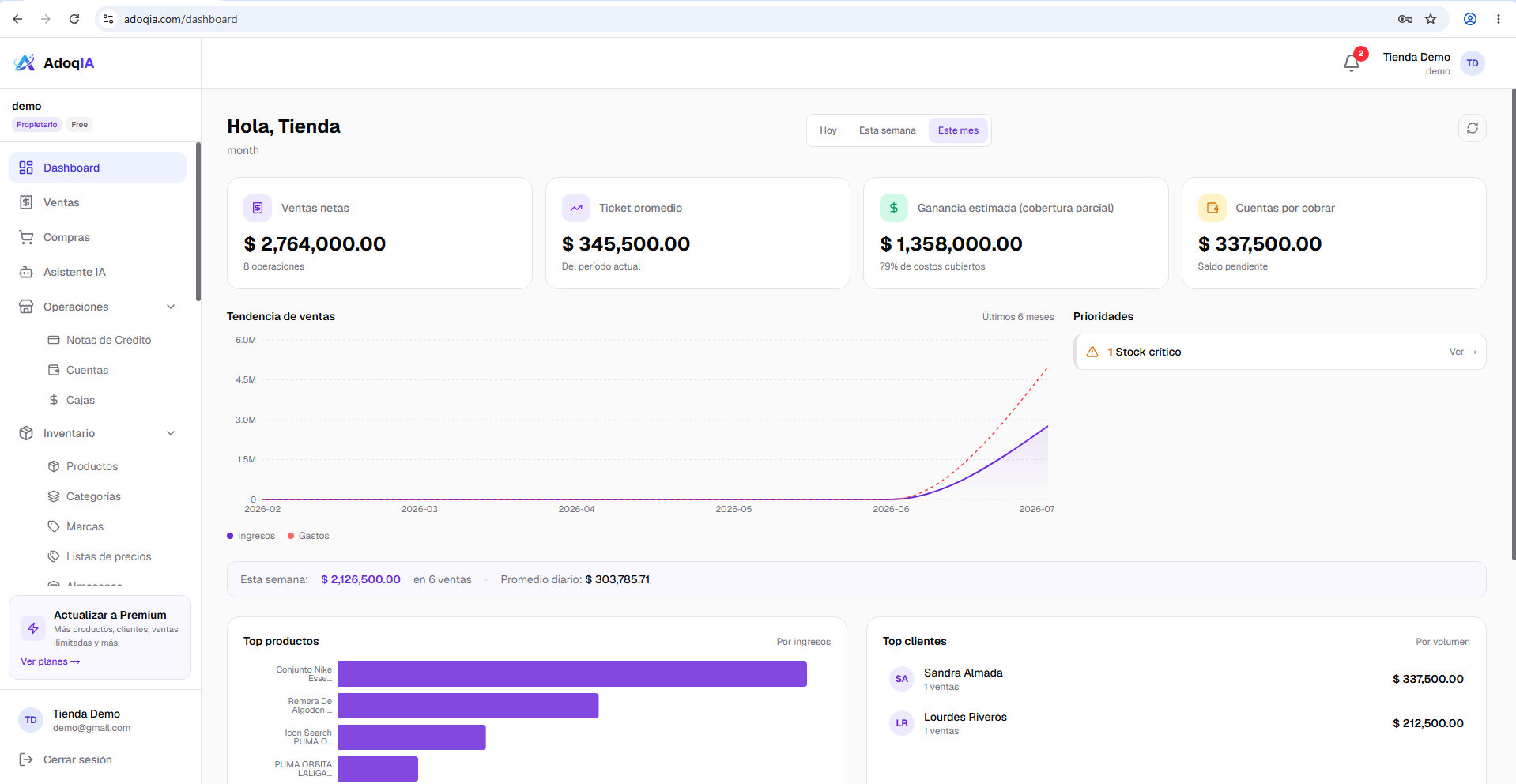Click the Cuentas por cobrar wallet icon
This screenshot has width=1516, height=784.
pos(1212,208)
